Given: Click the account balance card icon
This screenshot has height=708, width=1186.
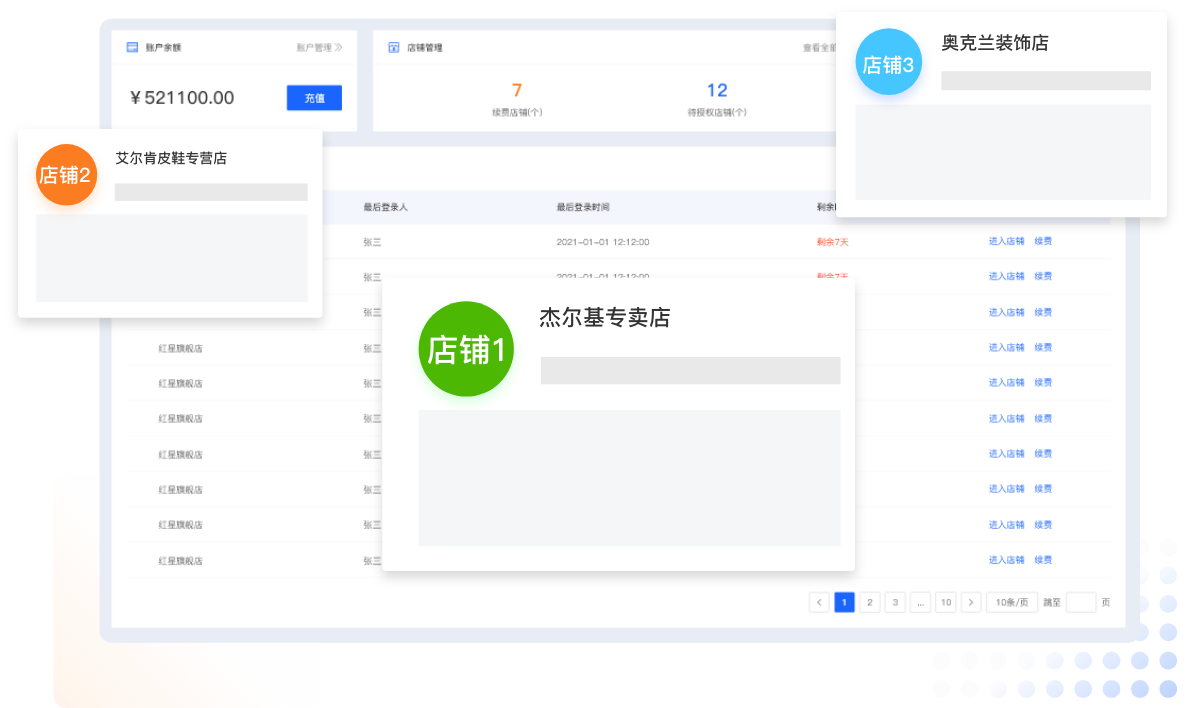Looking at the screenshot, I should 132,47.
